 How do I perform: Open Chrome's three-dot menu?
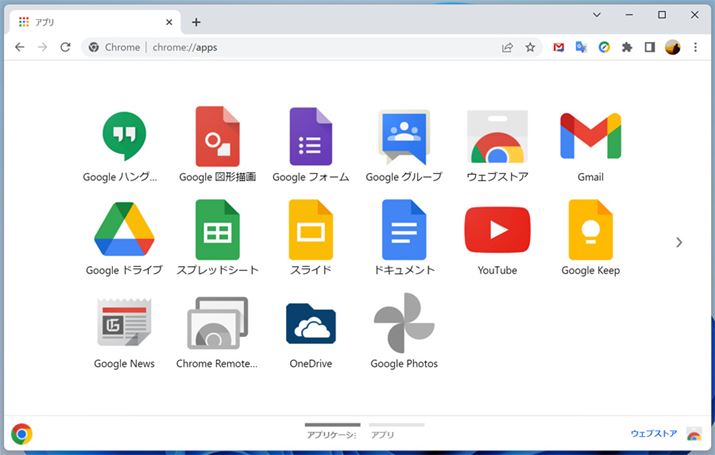pos(695,47)
